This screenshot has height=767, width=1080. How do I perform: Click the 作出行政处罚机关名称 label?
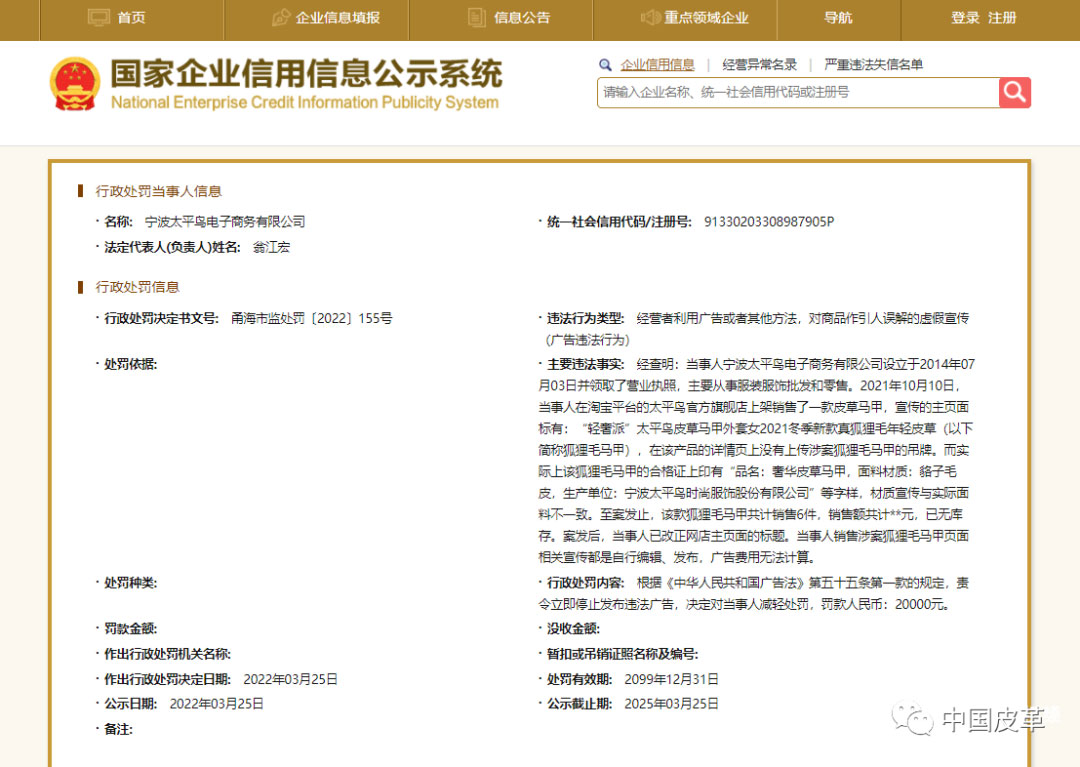tap(167, 654)
